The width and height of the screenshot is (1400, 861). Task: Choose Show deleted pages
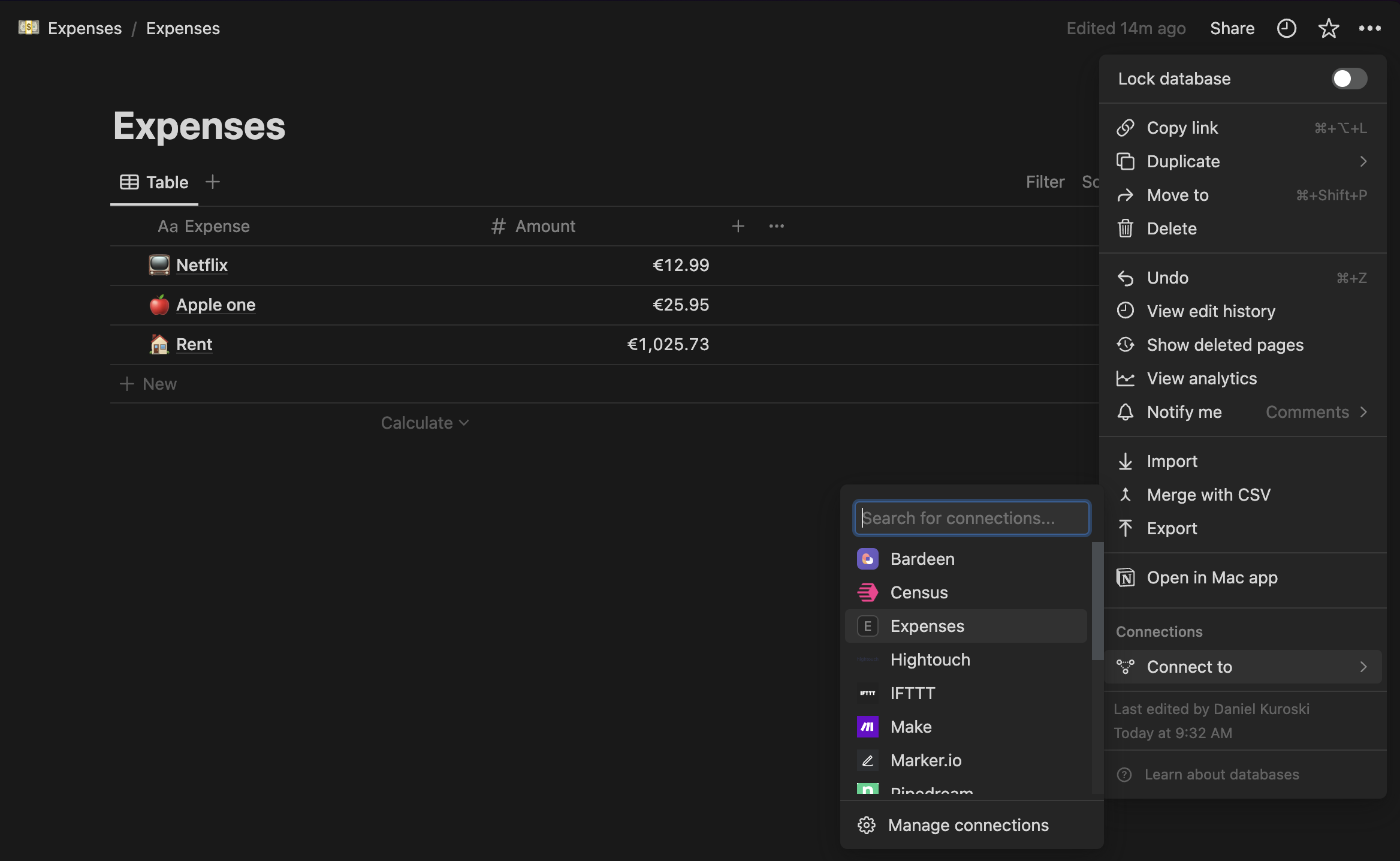coord(1224,345)
